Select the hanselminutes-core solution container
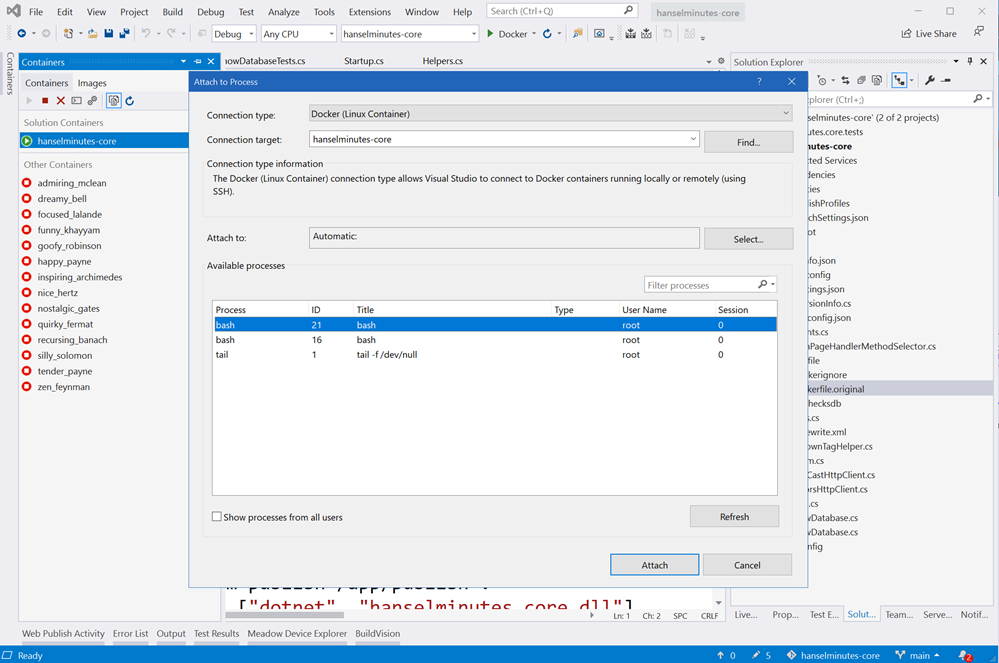Image resolution: width=999 pixels, height=663 pixels. pos(104,141)
